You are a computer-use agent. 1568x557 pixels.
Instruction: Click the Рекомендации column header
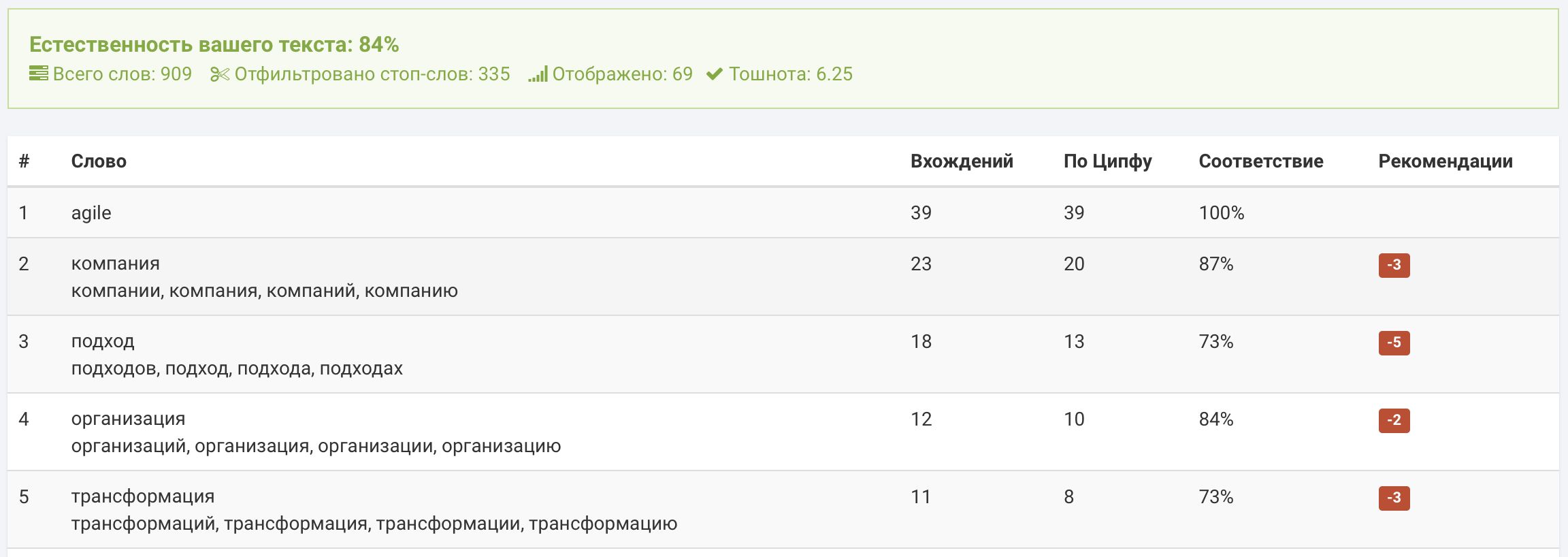coord(1445,161)
